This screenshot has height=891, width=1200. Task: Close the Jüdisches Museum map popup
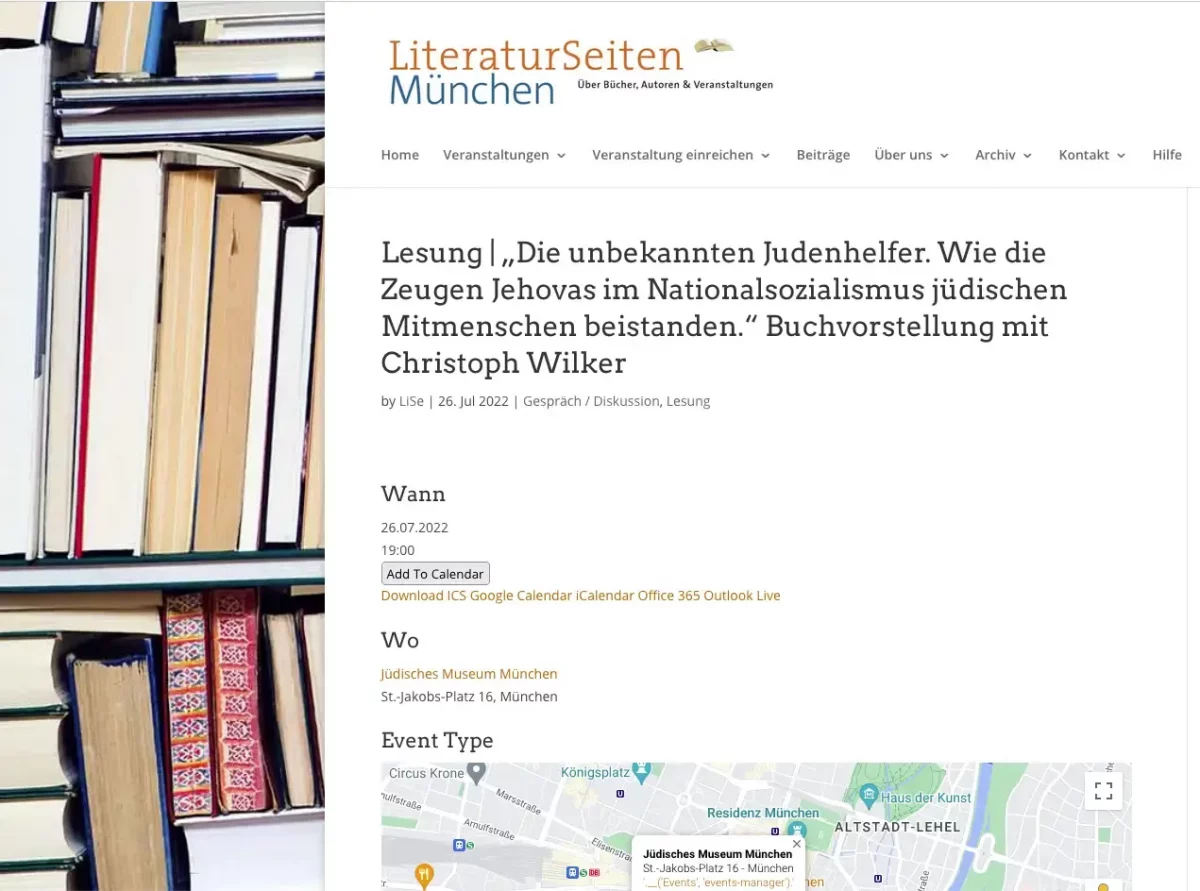[x=796, y=844]
